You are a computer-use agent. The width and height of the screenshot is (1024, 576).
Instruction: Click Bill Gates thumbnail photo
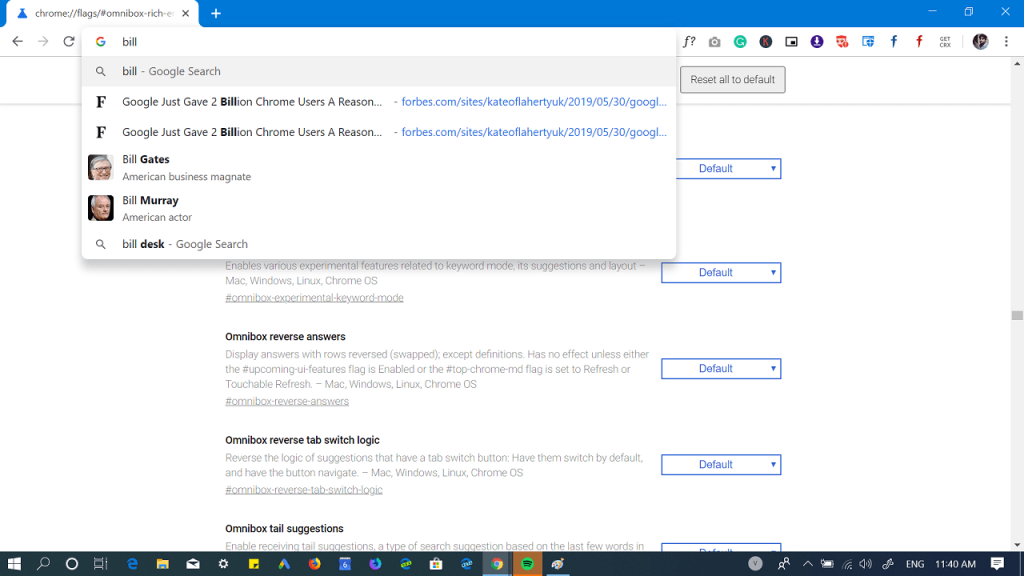(x=101, y=167)
